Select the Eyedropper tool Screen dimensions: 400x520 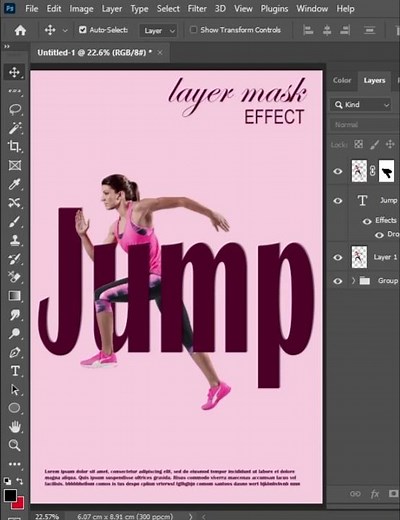(14, 184)
